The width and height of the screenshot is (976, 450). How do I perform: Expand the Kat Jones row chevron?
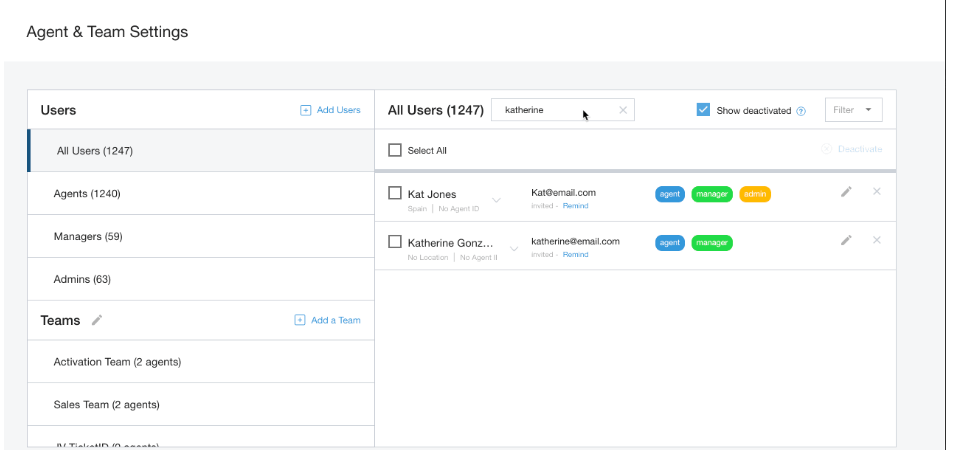[497, 199]
